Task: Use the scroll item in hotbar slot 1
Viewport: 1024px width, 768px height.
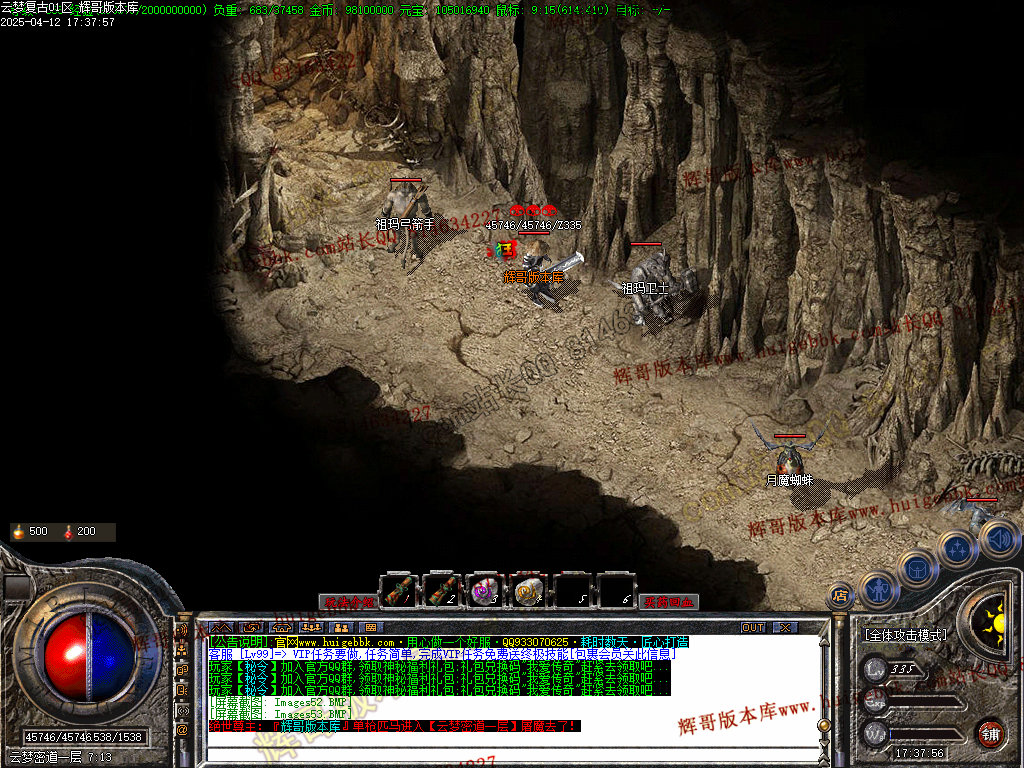Action: [398, 590]
